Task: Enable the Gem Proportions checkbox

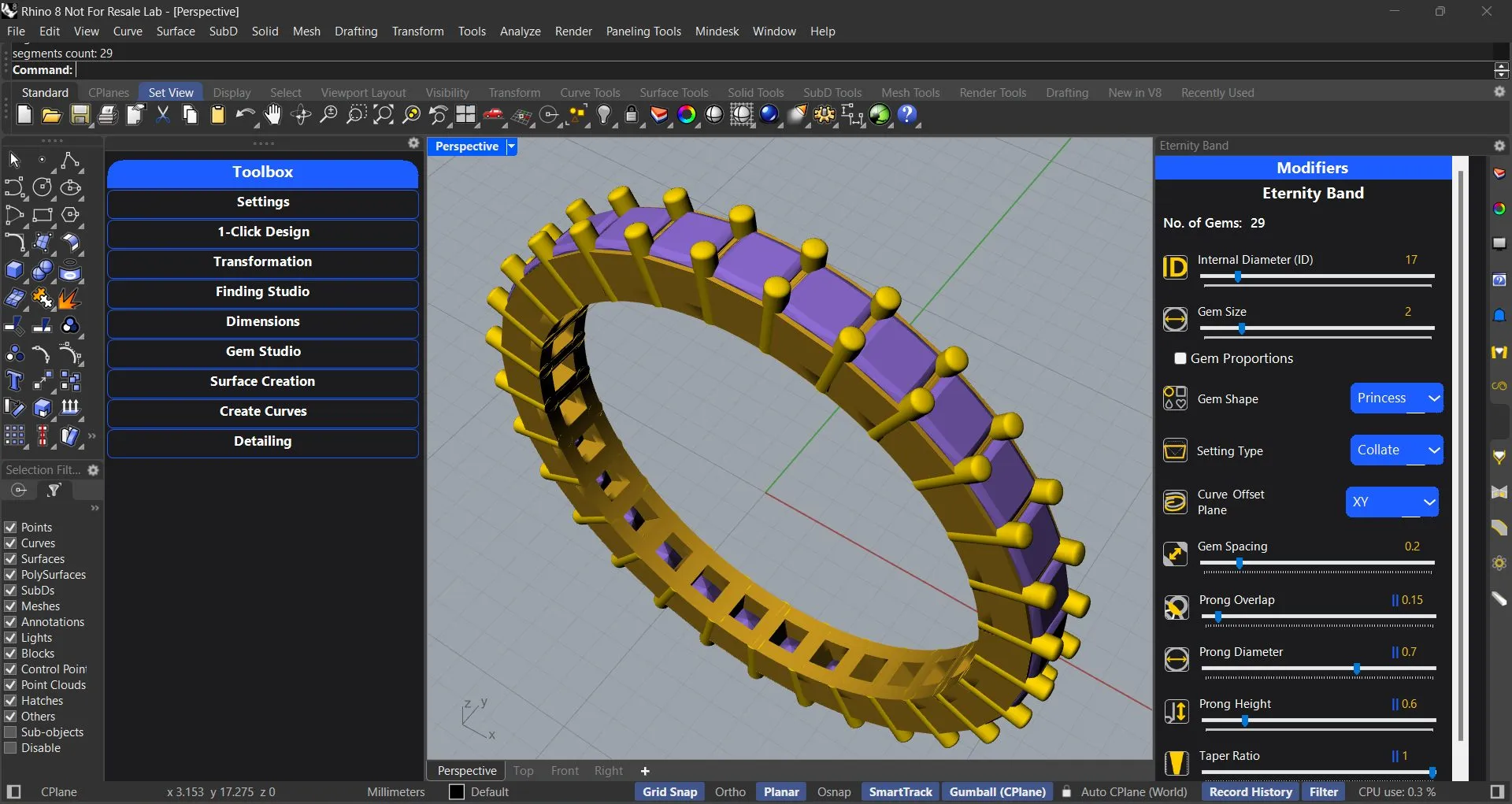Action: (x=1180, y=358)
